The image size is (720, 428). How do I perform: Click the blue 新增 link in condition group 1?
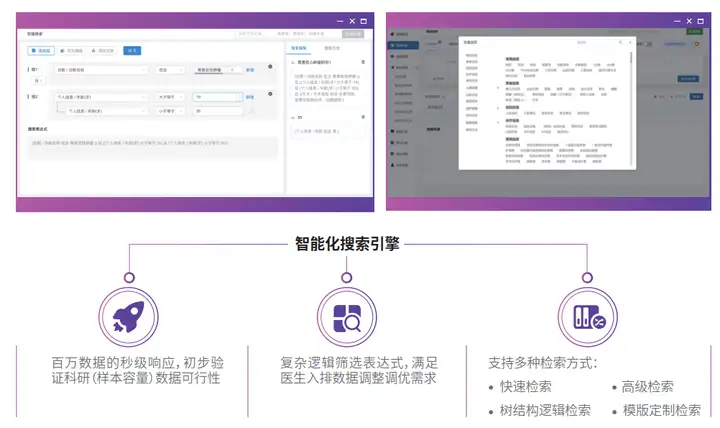[250, 70]
